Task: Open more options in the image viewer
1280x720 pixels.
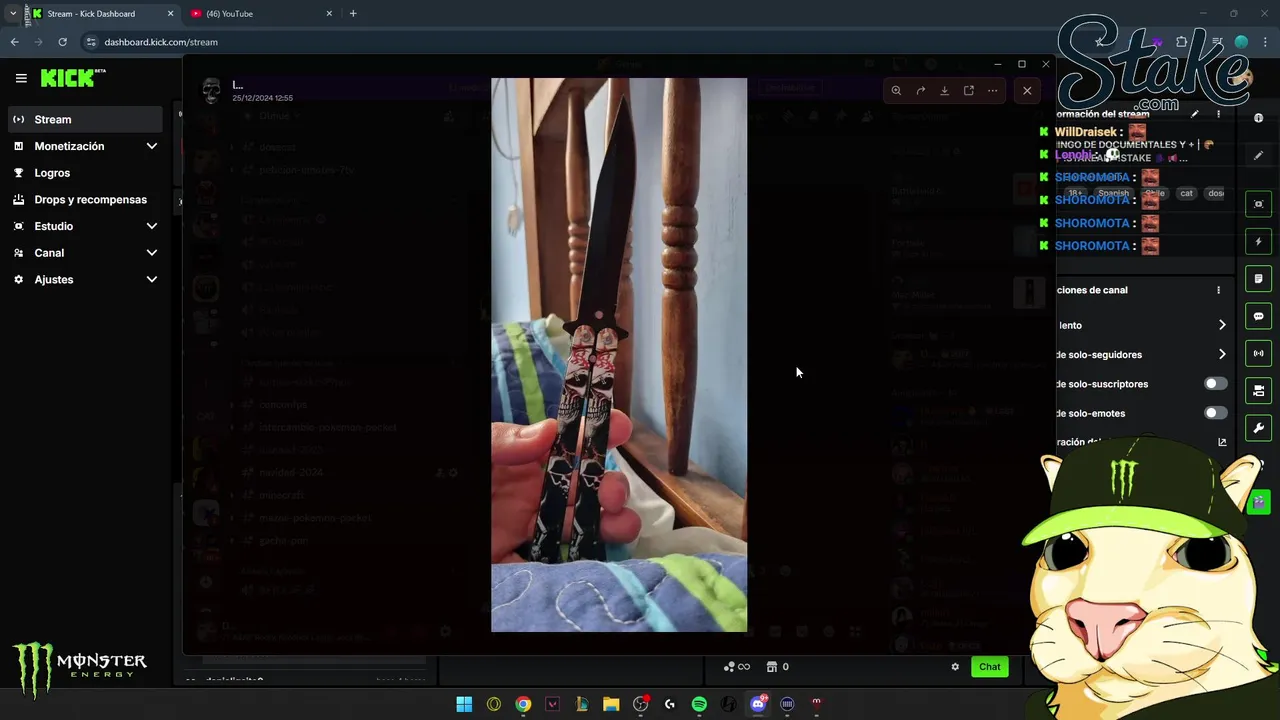Action: pyautogui.click(x=993, y=90)
